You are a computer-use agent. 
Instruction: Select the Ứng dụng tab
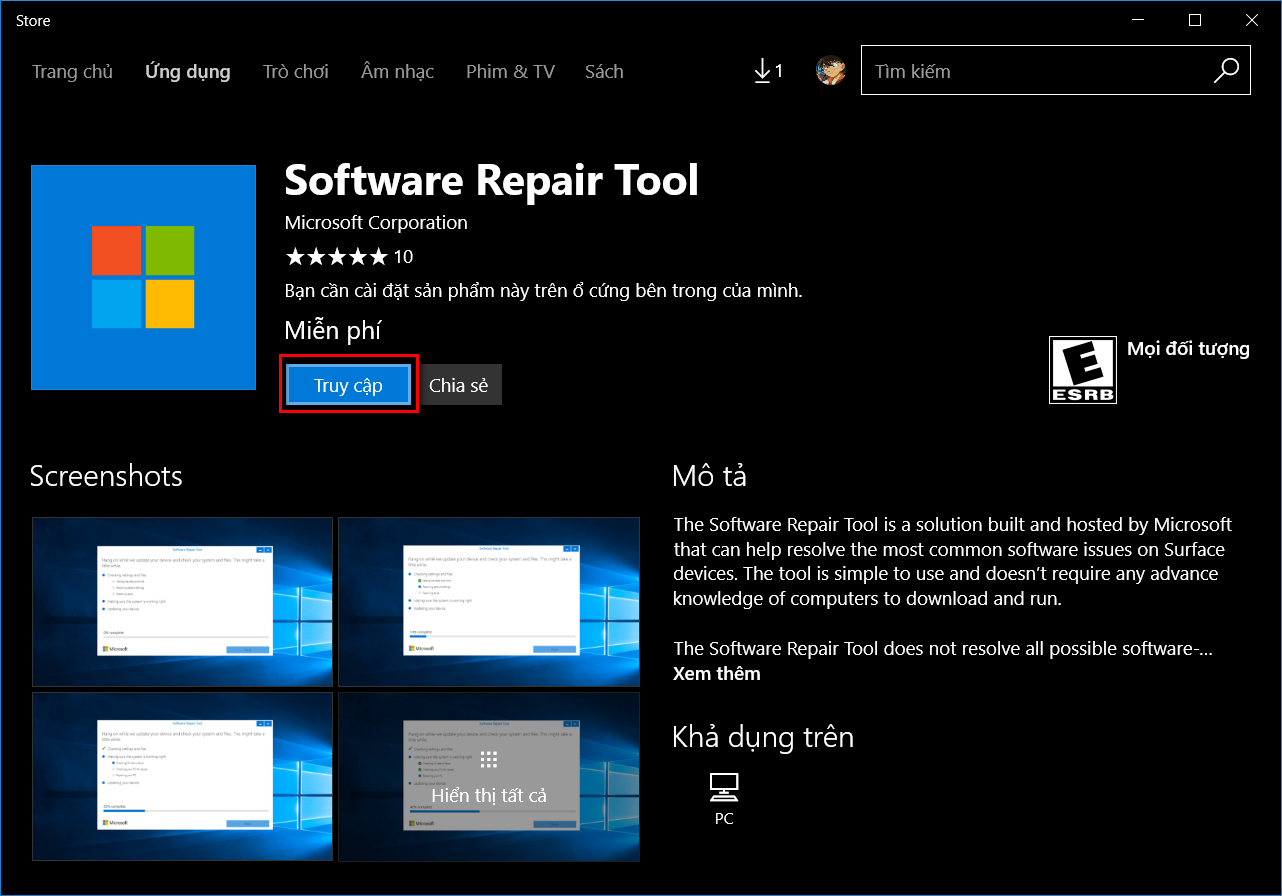click(187, 71)
